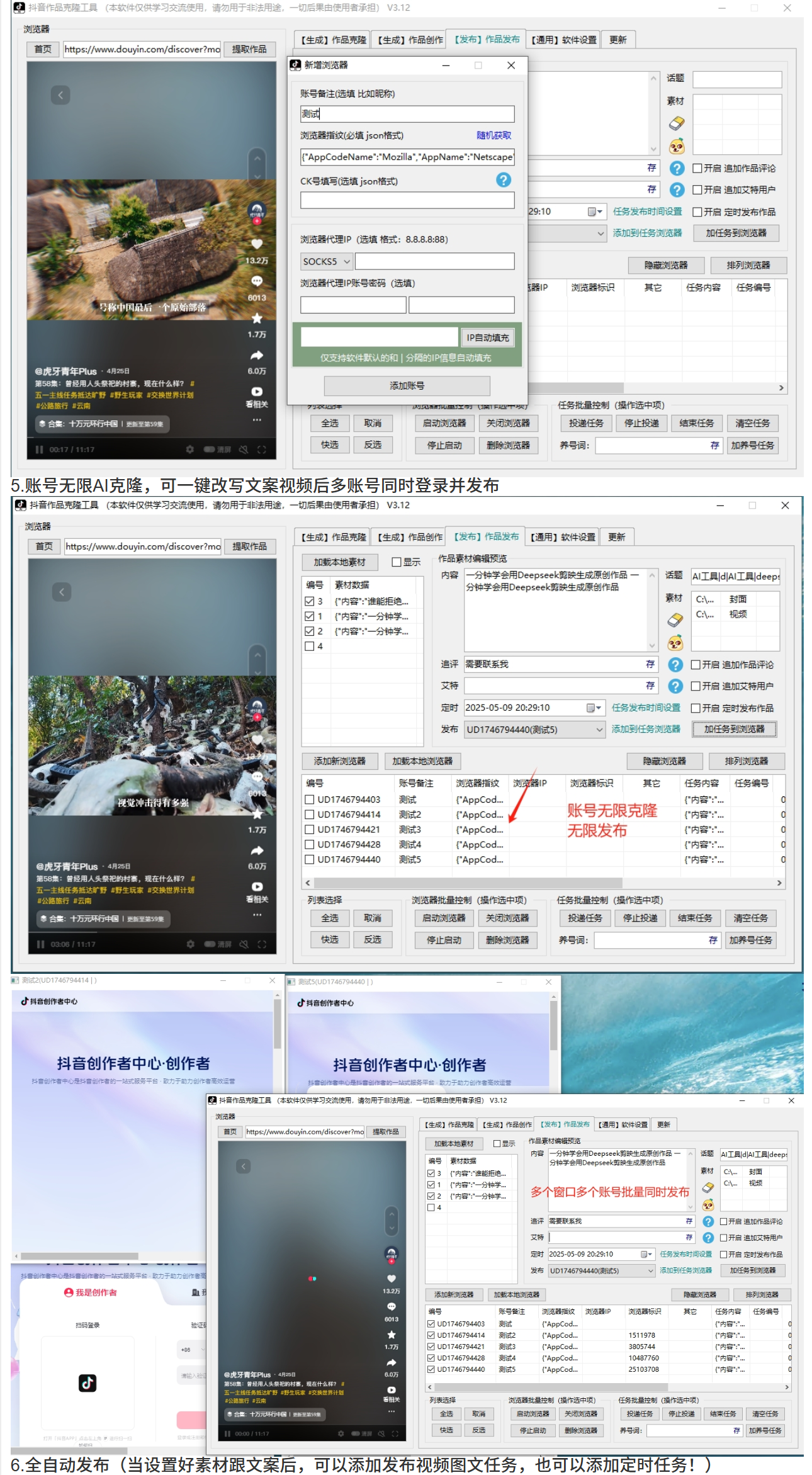Switch to 【生成】作品创作 tab in window playing 03:06
Screen dimensions: 812x1475
tap(410, 537)
